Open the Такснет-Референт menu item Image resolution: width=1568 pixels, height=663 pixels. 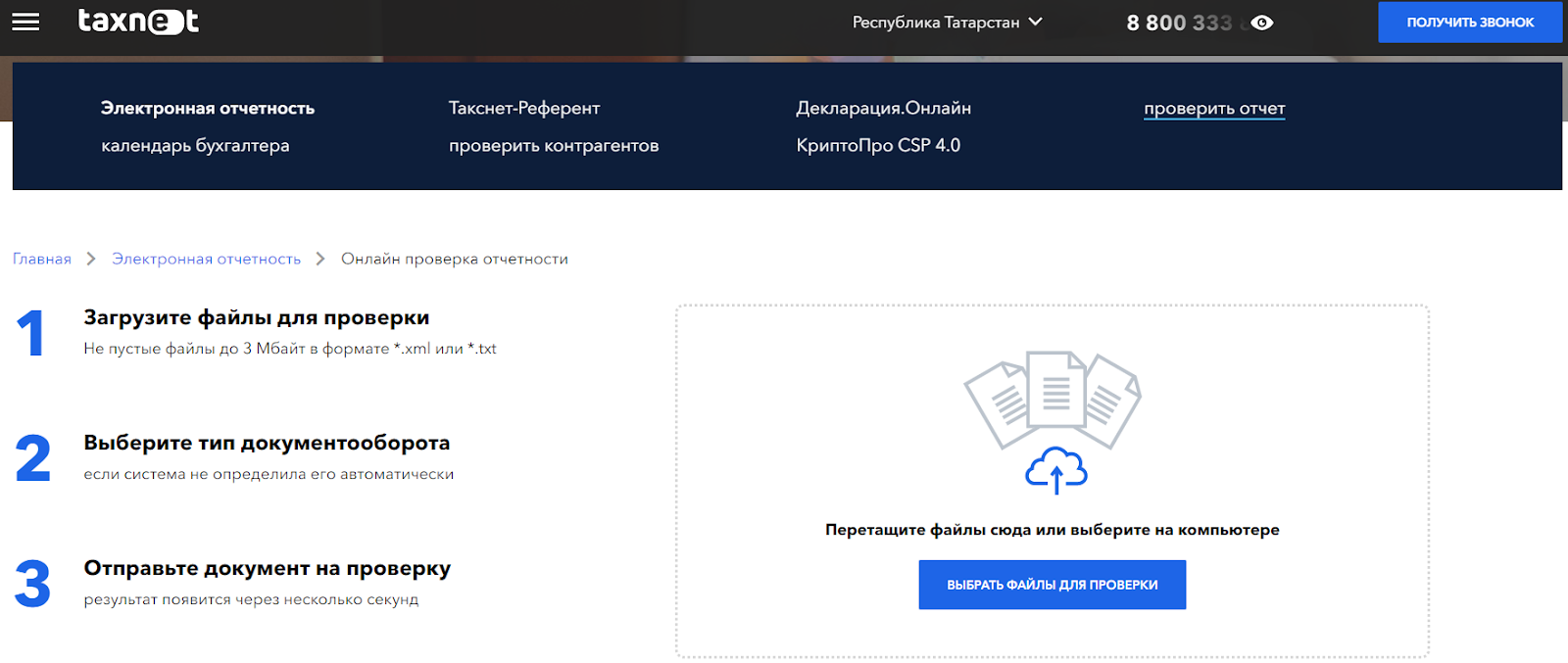524,109
